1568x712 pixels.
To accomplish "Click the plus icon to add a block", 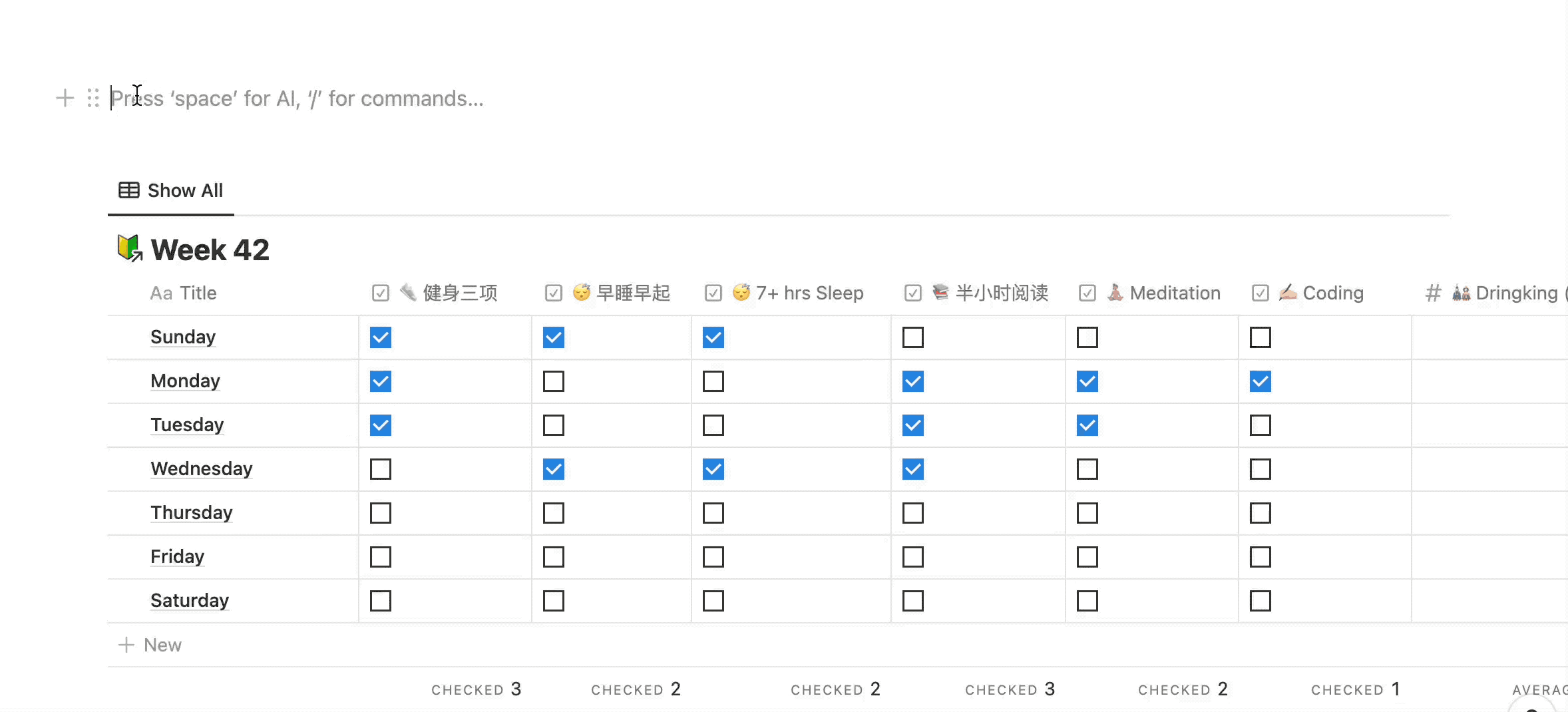I will 65,98.
